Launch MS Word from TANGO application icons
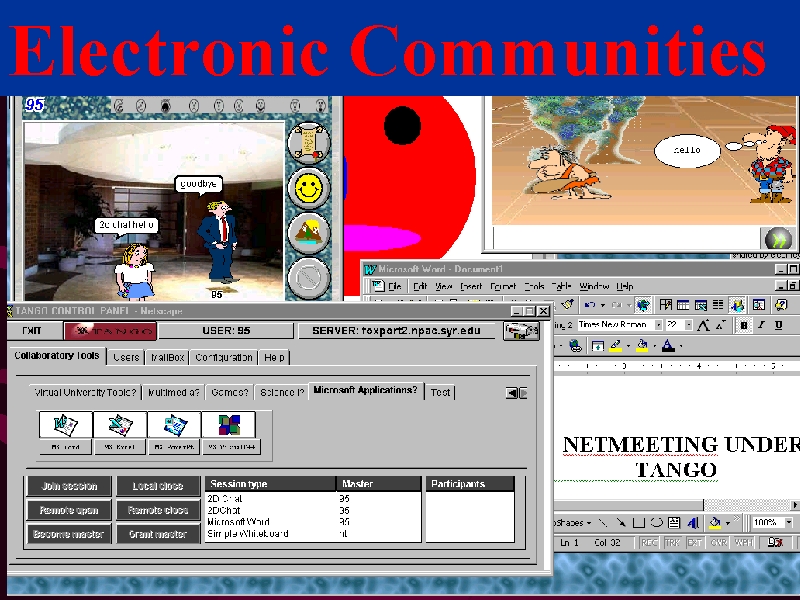The image size is (800, 600). point(66,425)
